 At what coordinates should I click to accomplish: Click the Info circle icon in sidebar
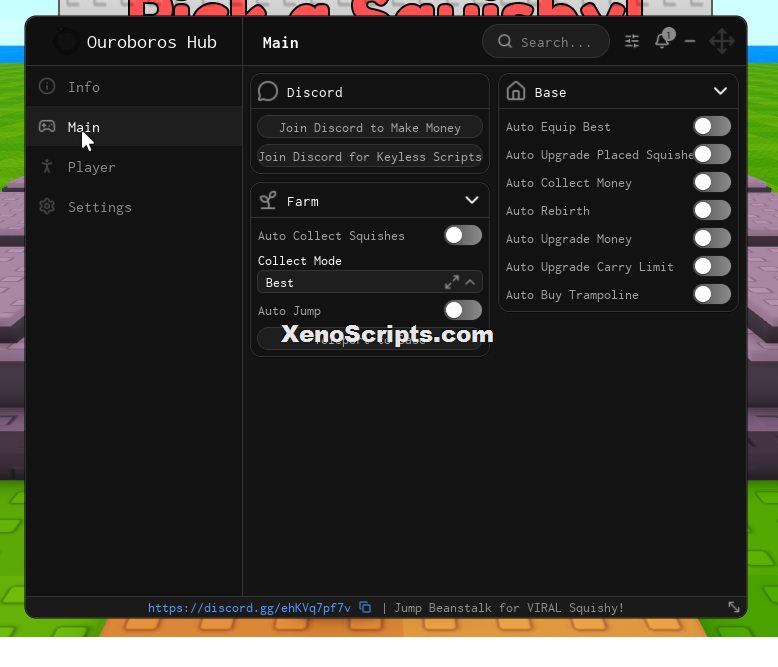coord(47,86)
